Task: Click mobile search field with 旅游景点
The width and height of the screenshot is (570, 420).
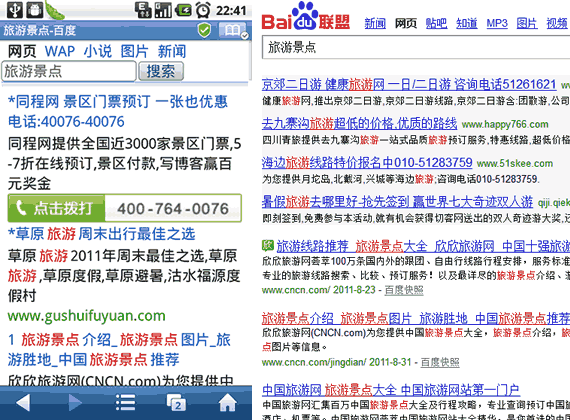Action: [69, 71]
